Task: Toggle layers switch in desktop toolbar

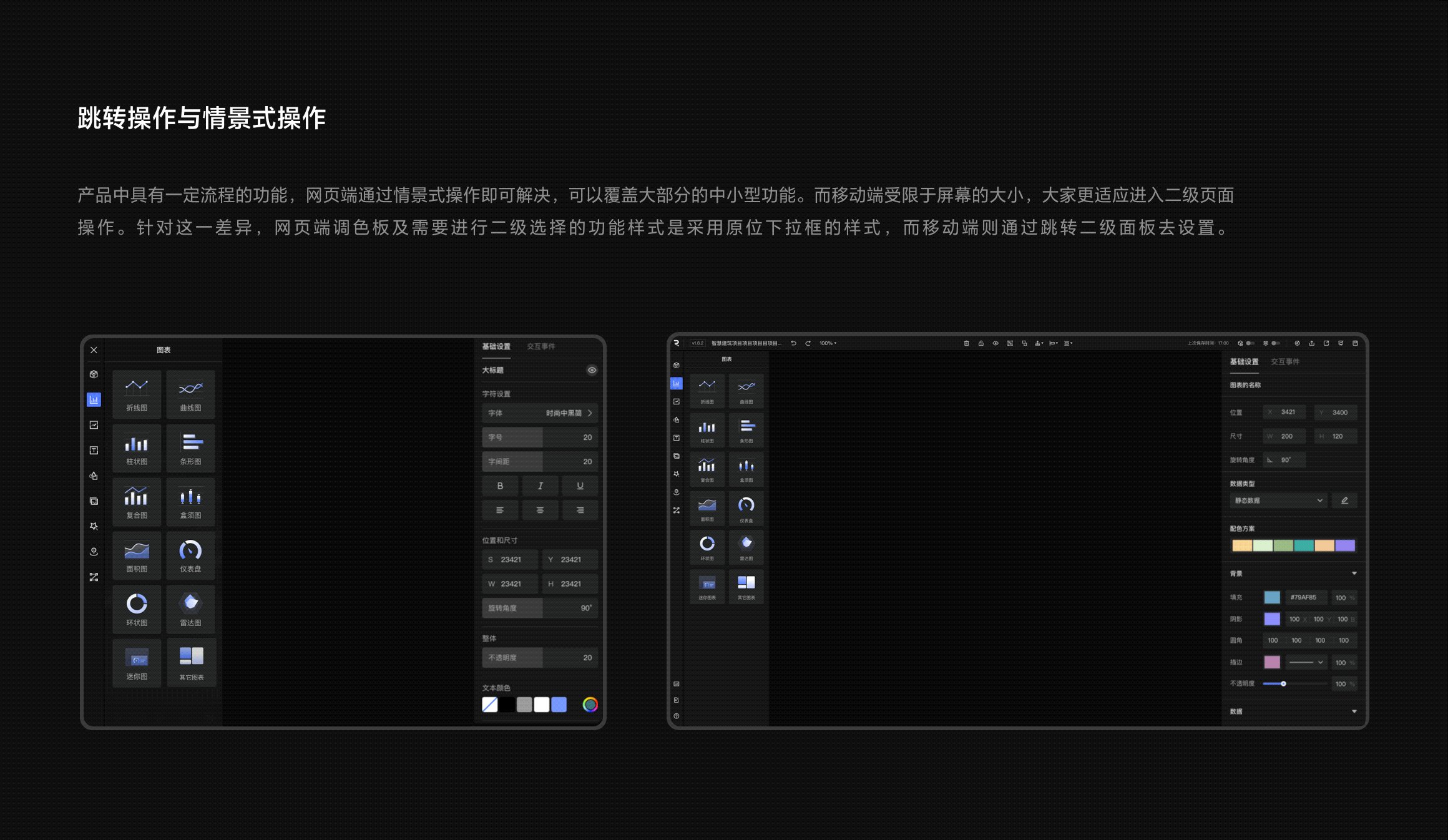Action: [1276, 343]
